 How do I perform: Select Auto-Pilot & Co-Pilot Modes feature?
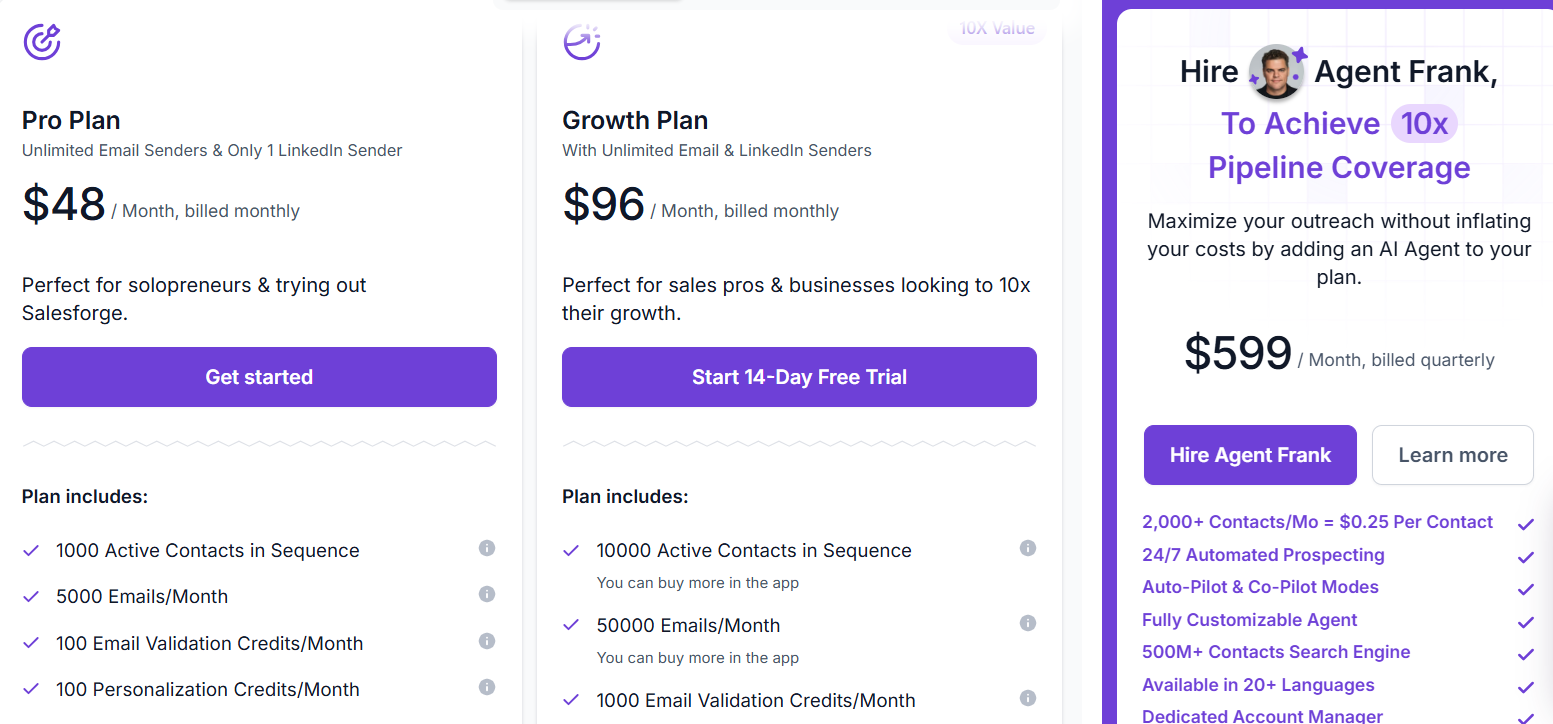pyautogui.click(x=1261, y=587)
